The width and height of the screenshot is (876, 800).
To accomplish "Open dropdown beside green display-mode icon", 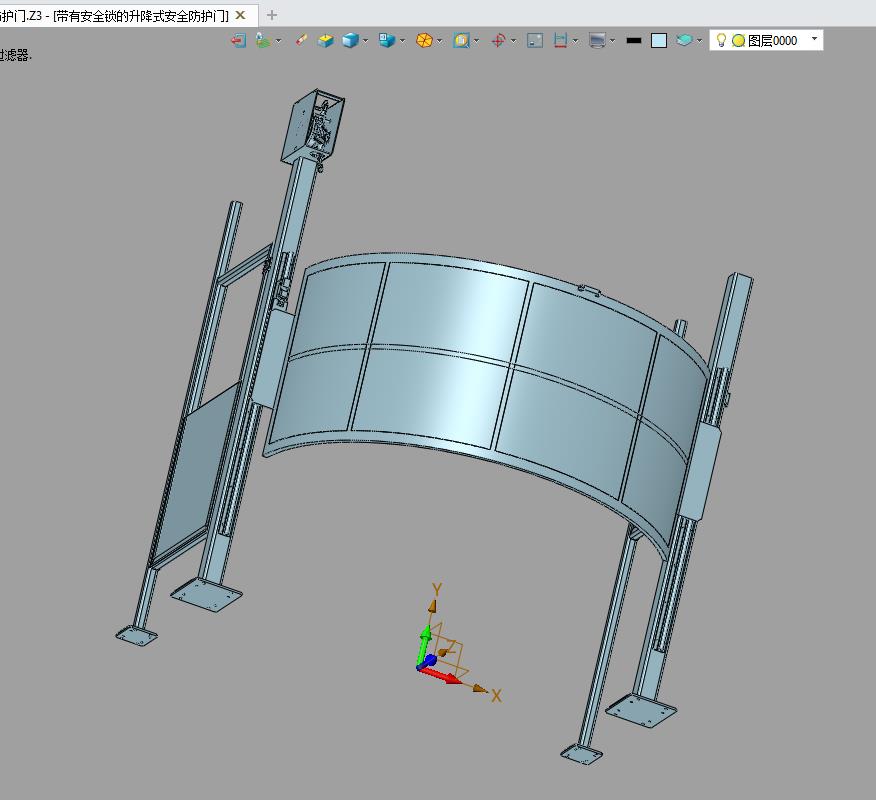I will coord(278,41).
